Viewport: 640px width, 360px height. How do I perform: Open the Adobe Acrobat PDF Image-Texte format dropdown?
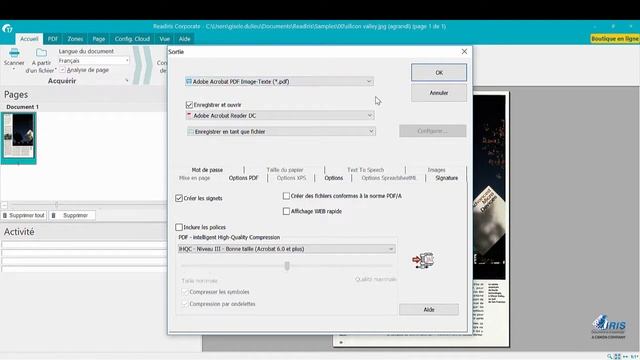279,82
